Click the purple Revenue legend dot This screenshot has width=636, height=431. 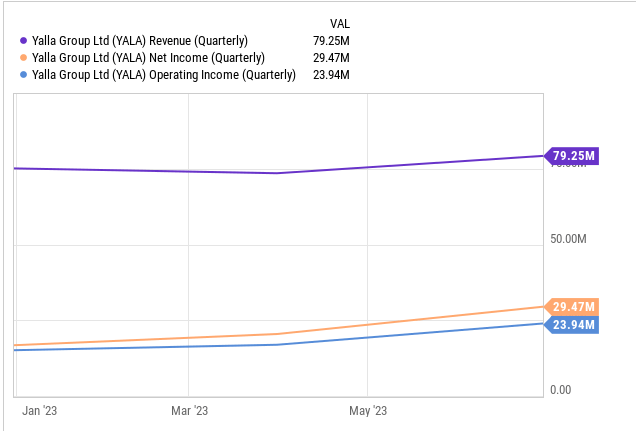pyautogui.click(x=23, y=41)
